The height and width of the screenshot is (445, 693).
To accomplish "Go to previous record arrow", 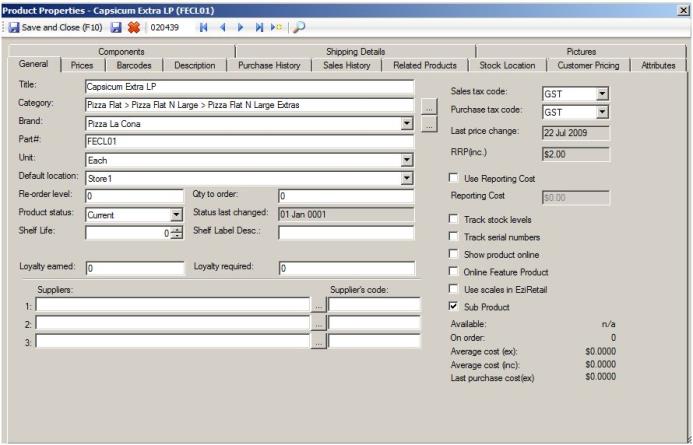I will click(223, 27).
